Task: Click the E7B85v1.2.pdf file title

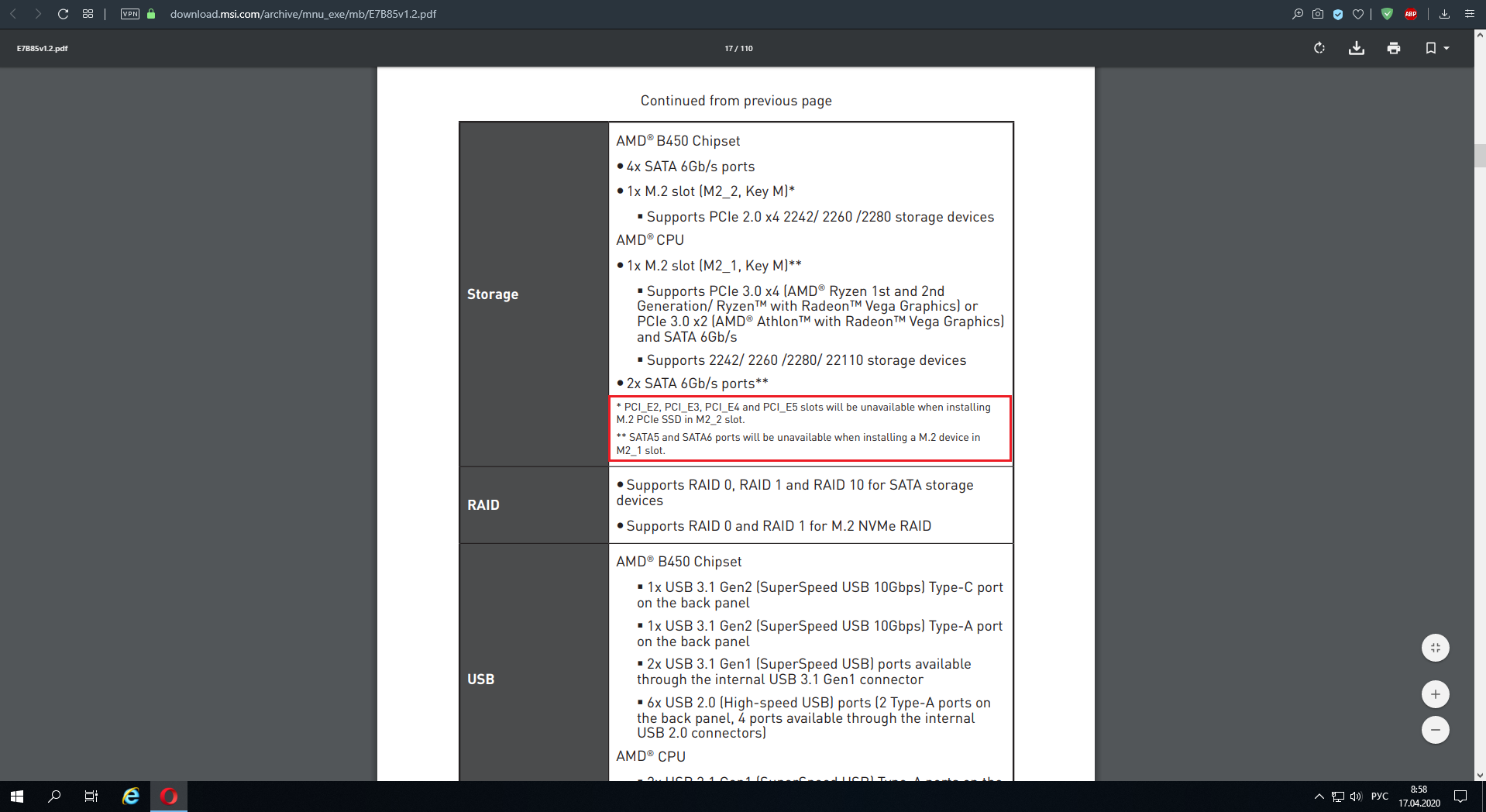Action: (x=43, y=48)
